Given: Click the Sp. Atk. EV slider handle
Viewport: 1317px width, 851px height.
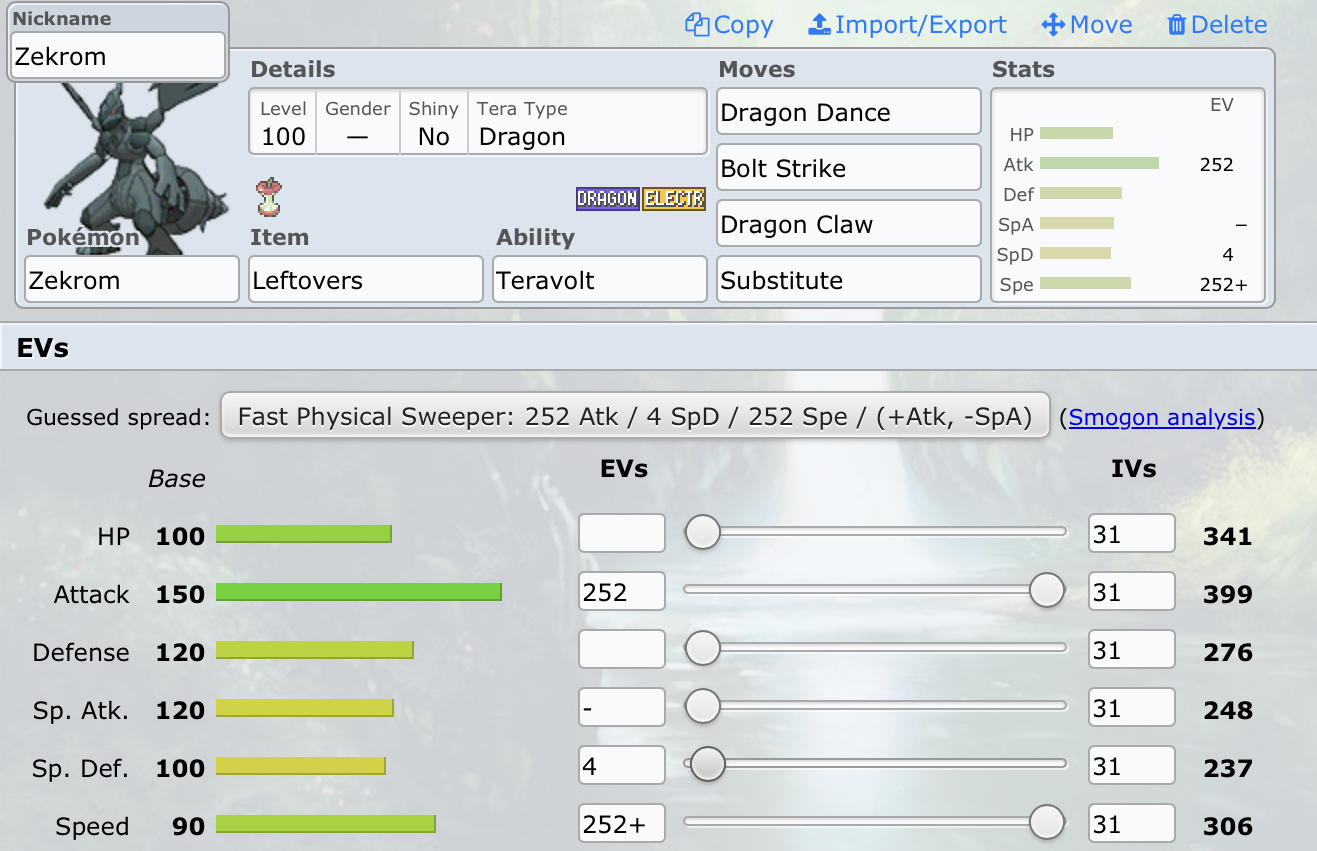Looking at the screenshot, I should [x=703, y=707].
